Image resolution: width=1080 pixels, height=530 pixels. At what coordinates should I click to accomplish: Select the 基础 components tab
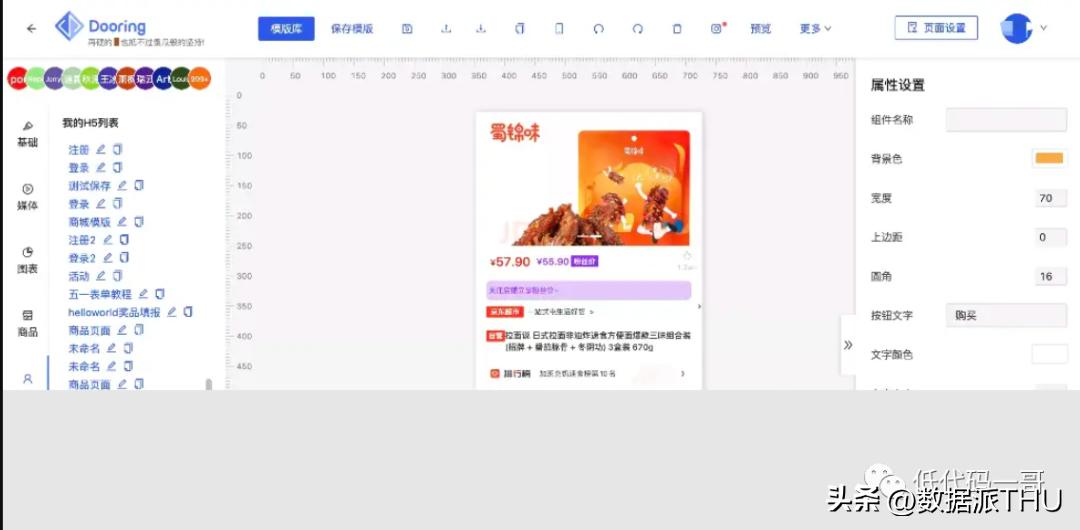coord(28,134)
